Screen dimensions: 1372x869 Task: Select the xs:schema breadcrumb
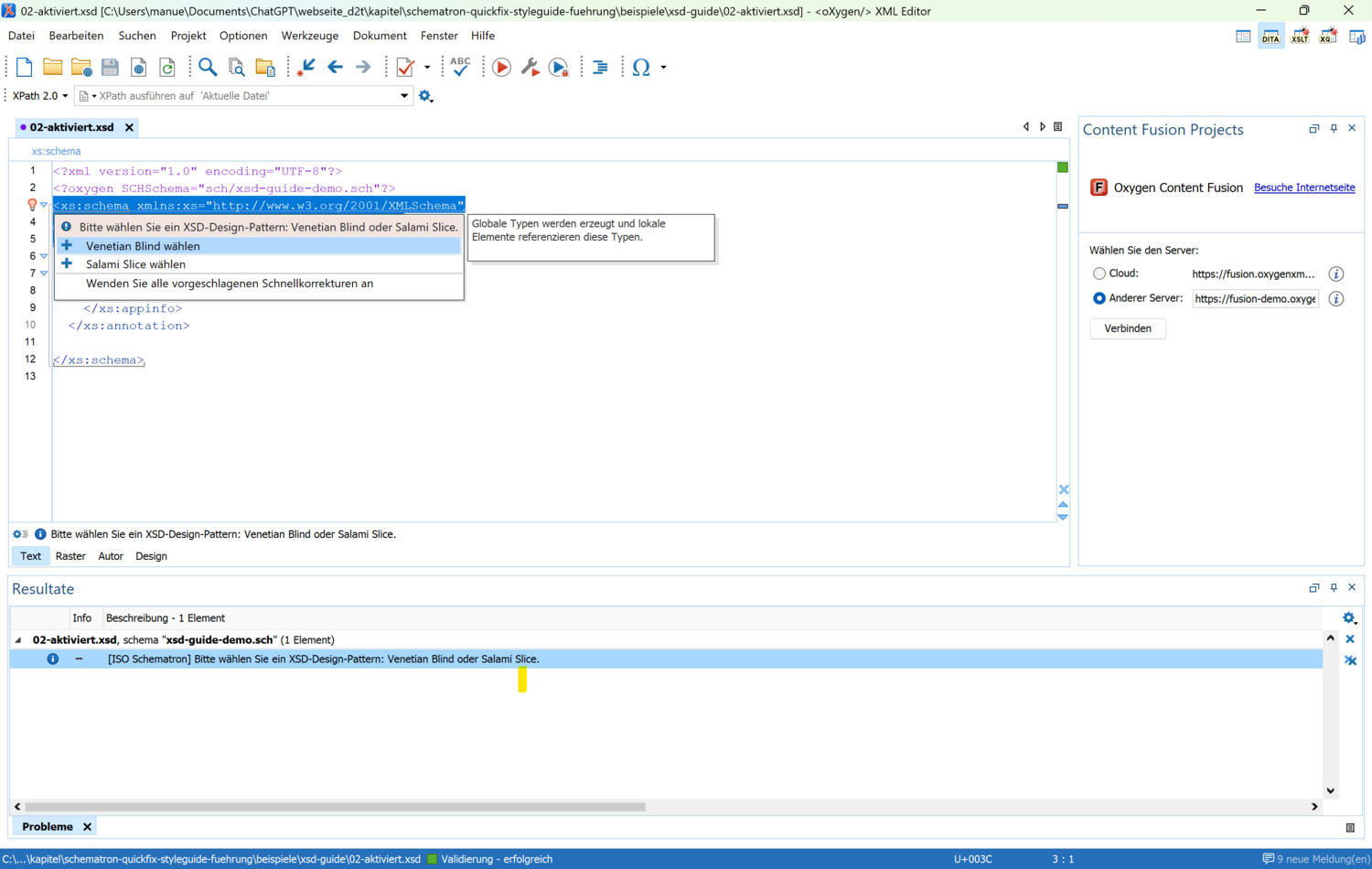[56, 151]
